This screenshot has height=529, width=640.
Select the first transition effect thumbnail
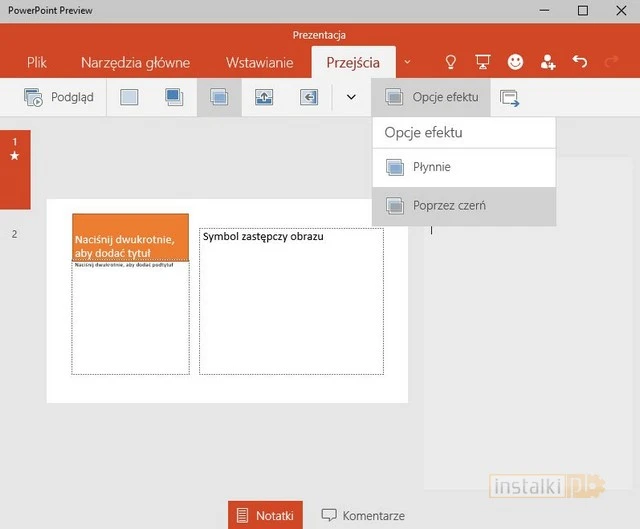pyautogui.click(x=129, y=97)
